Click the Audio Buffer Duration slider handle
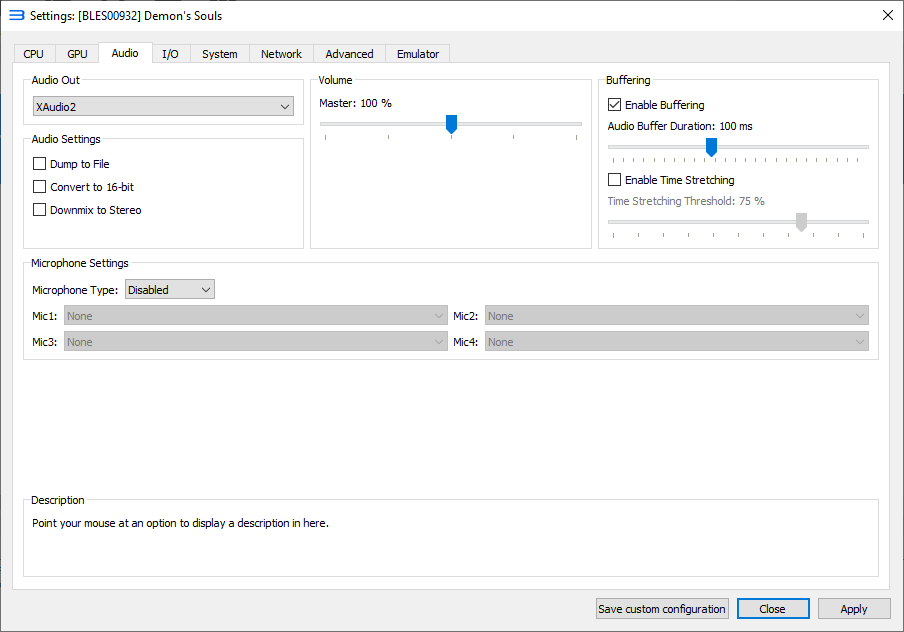This screenshot has height=632, width=904. [x=711, y=147]
